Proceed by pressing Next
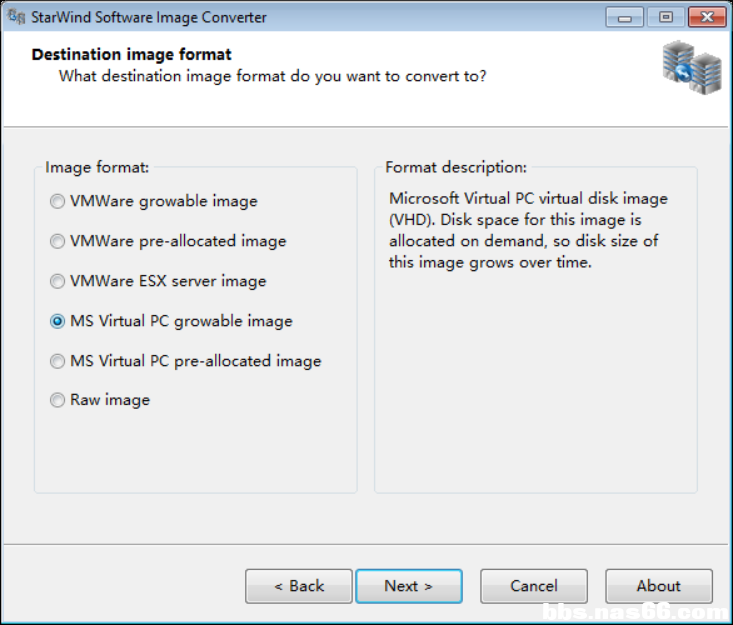This screenshot has width=733, height=625. click(x=408, y=586)
